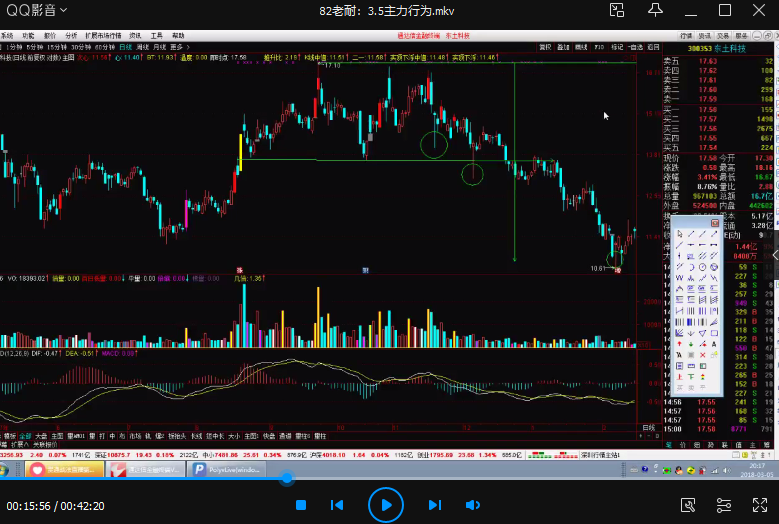Open the 分析 menu in stock software
The height and width of the screenshot is (524, 779).
click(x=71, y=35)
